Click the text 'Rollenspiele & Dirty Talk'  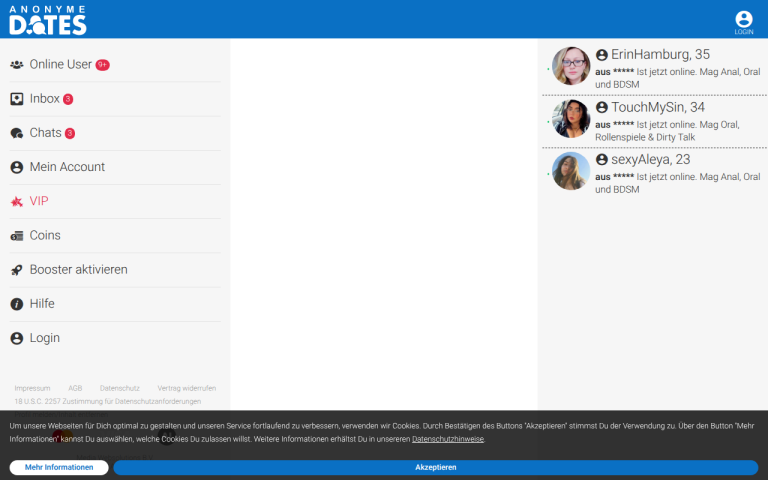(645, 138)
